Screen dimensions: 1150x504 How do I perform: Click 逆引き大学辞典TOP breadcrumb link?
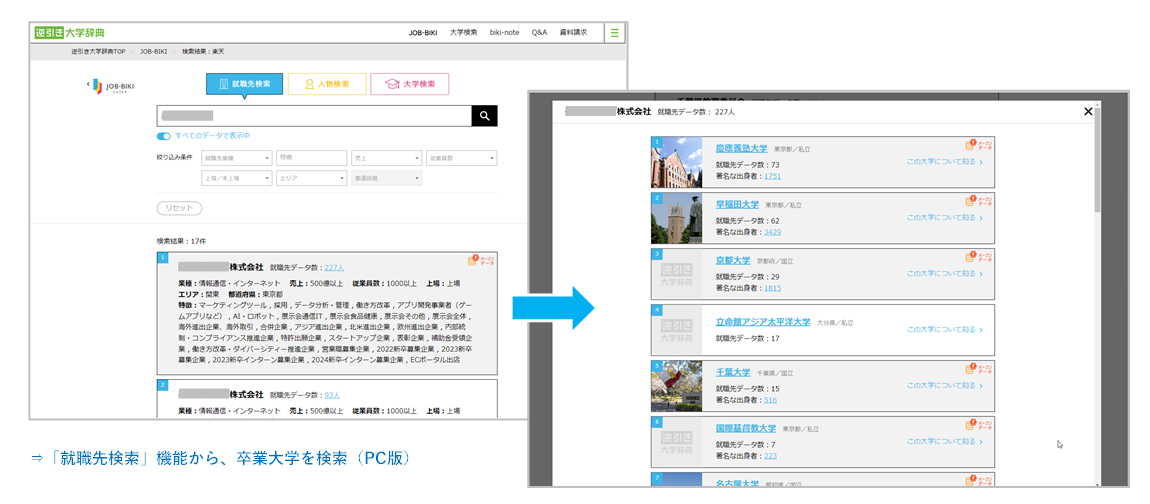[99, 51]
